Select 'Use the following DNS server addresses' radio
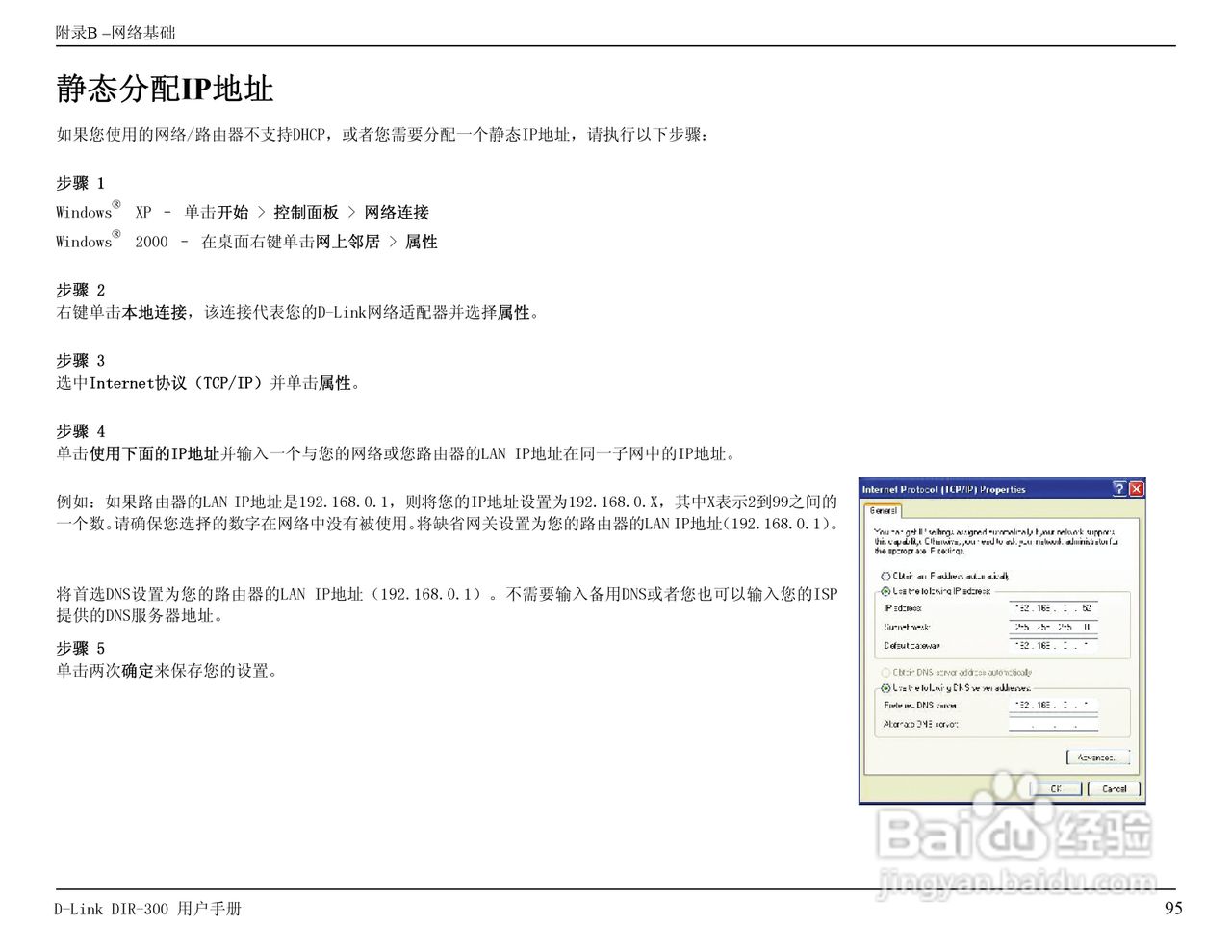 click(x=885, y=687)
